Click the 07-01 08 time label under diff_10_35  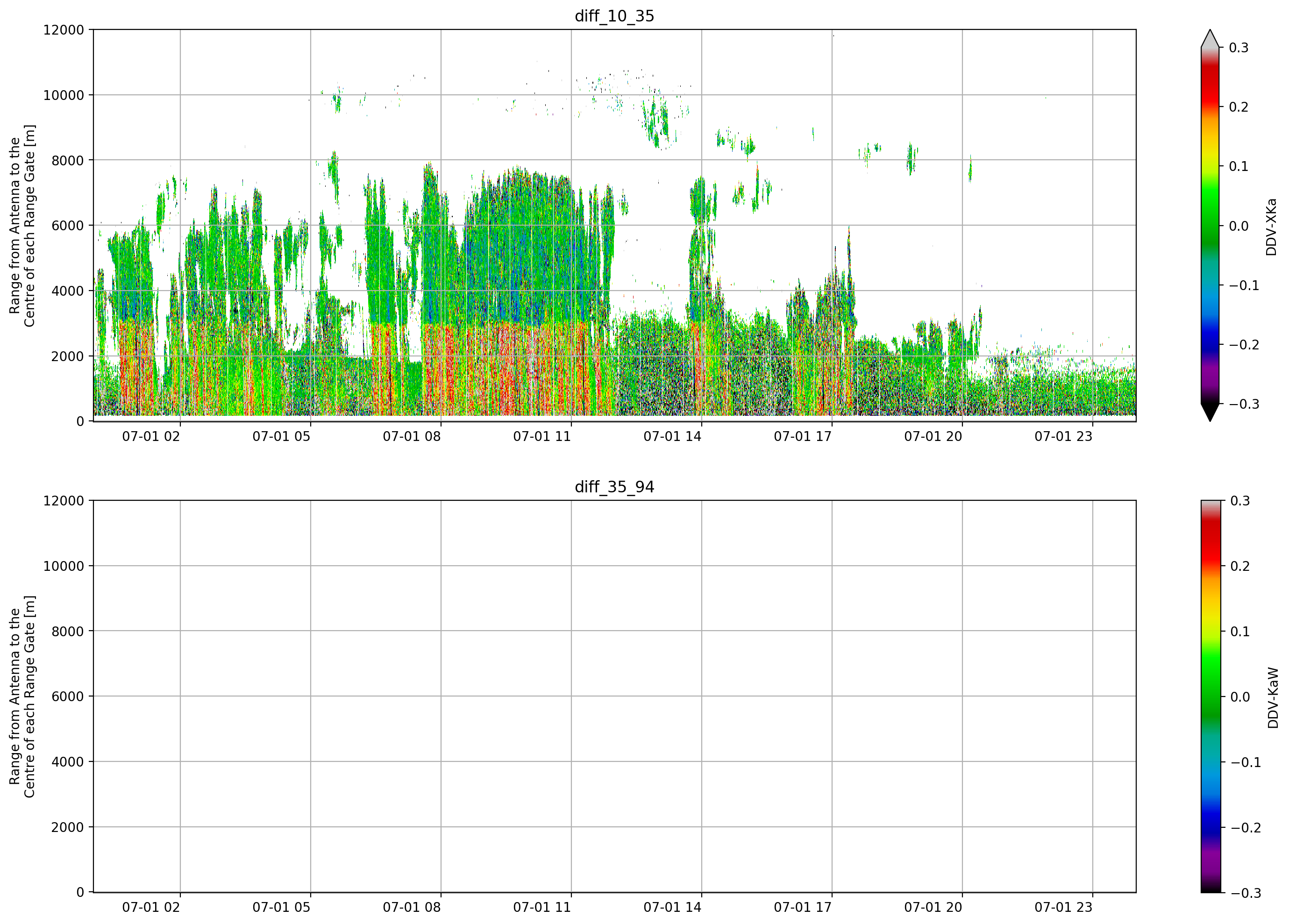click(x=412, y=436)
